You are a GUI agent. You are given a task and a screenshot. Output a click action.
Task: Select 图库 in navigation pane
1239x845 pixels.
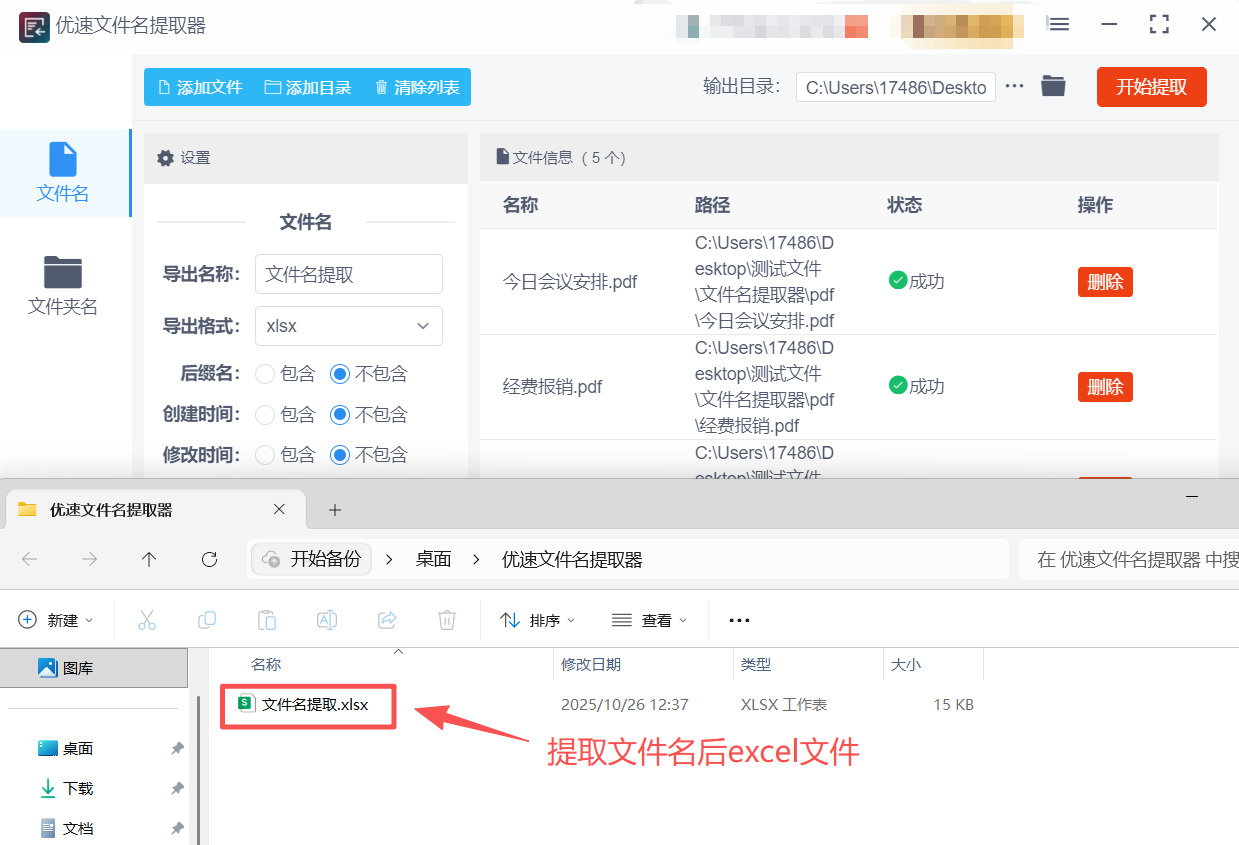pos(94,668)
